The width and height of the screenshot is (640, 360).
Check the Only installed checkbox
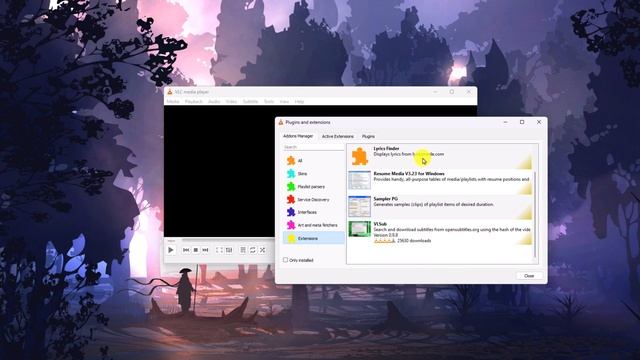tap(285, 260)
